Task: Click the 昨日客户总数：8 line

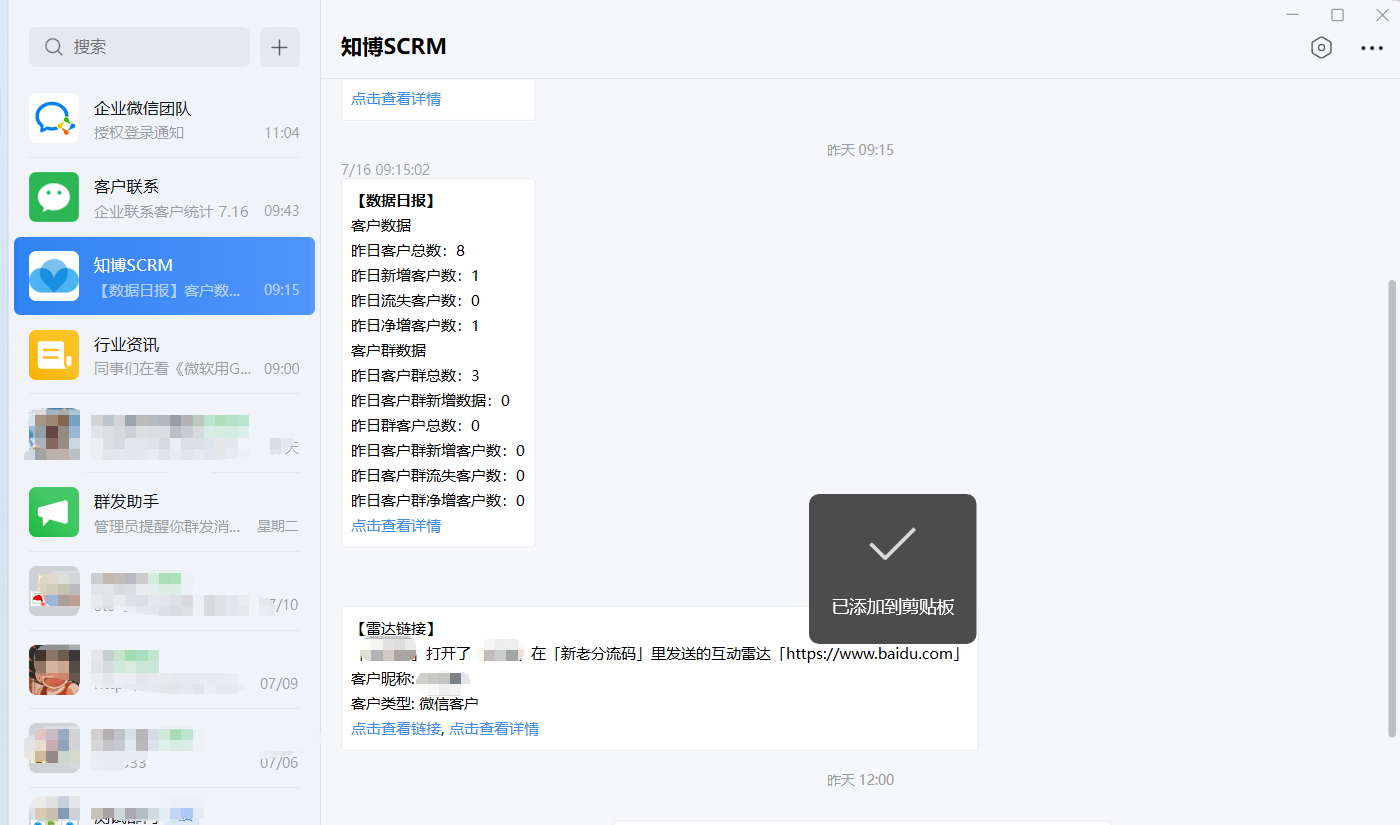Action: click(x=408, y=251)
